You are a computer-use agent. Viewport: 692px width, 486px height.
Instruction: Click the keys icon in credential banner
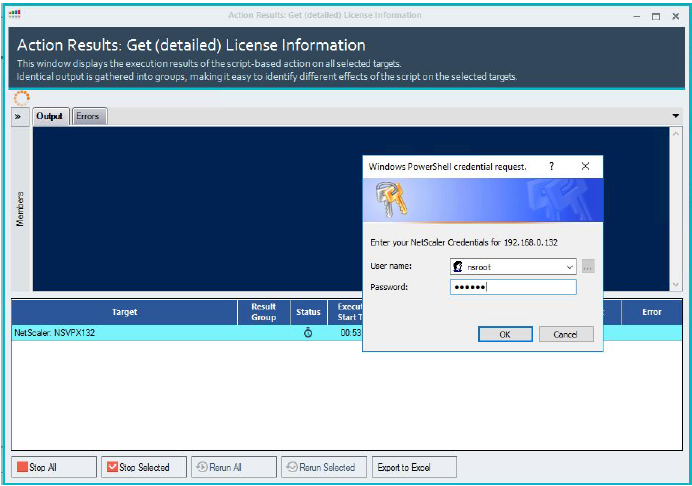tap(391, 200)
